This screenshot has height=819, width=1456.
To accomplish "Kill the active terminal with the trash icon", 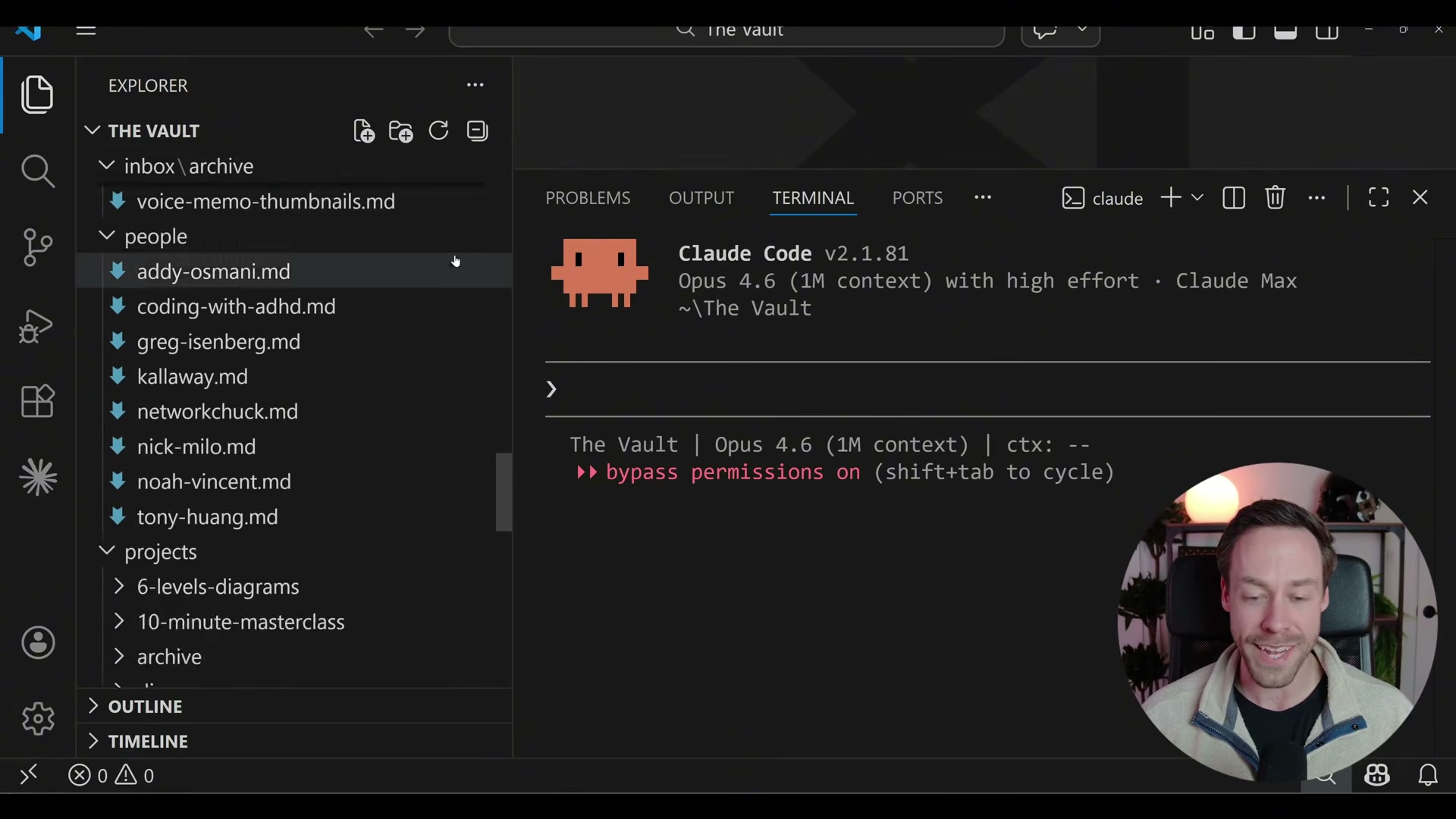I will [1275, 197].
